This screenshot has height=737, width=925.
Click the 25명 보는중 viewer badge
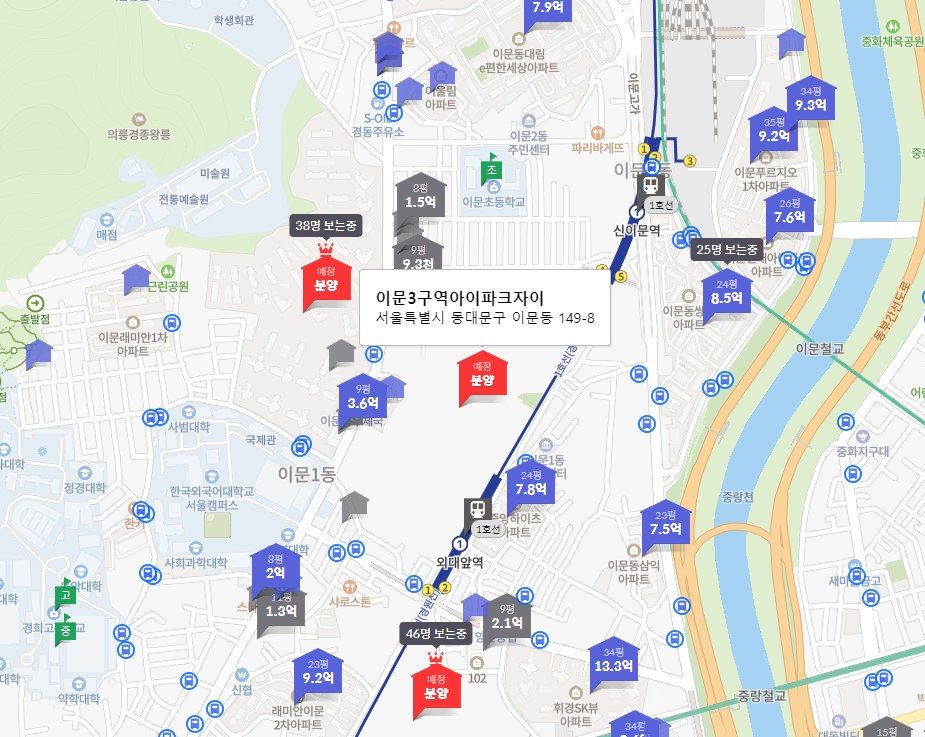(x=727, y=250)
